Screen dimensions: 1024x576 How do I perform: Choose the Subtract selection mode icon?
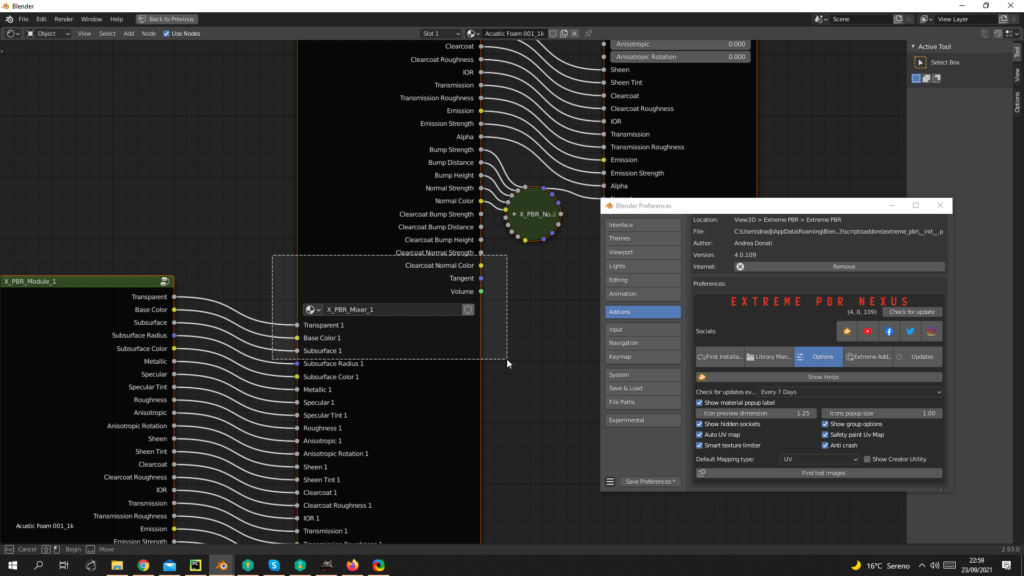point(937,78)
